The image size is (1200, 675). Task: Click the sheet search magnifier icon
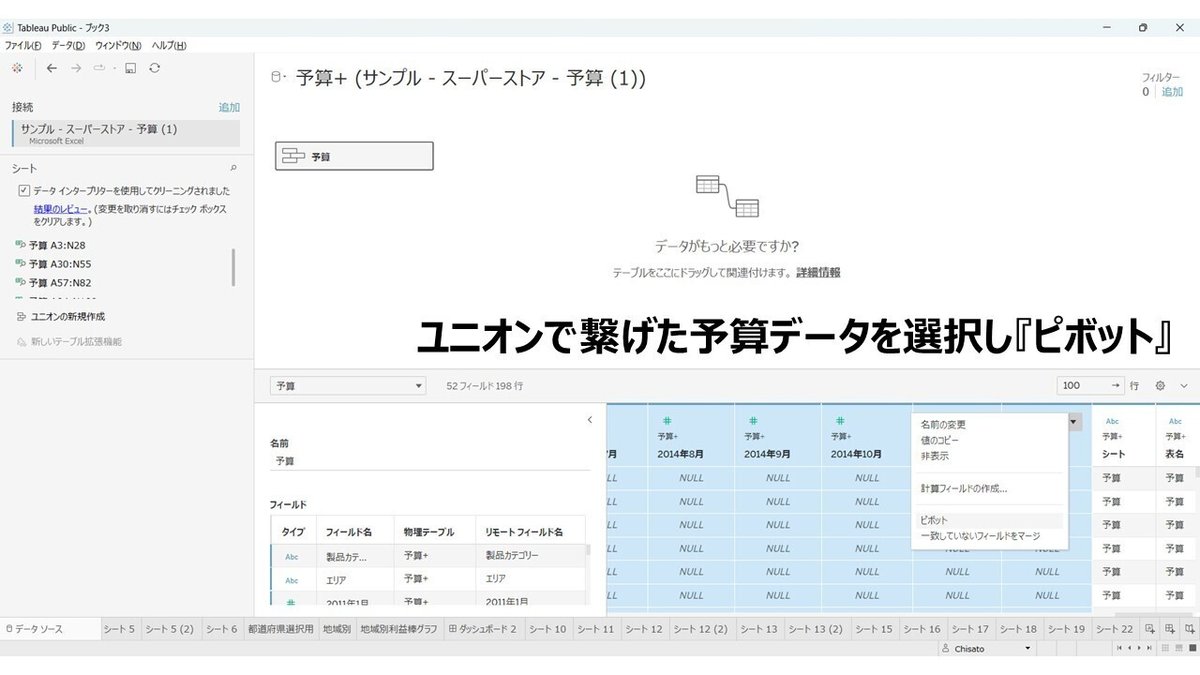pos(234,169)
